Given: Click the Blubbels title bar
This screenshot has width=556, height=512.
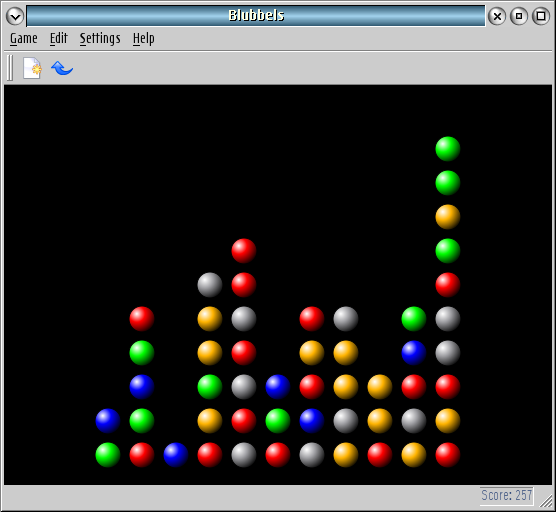Looking at the screenshot, I should (256, 16).
